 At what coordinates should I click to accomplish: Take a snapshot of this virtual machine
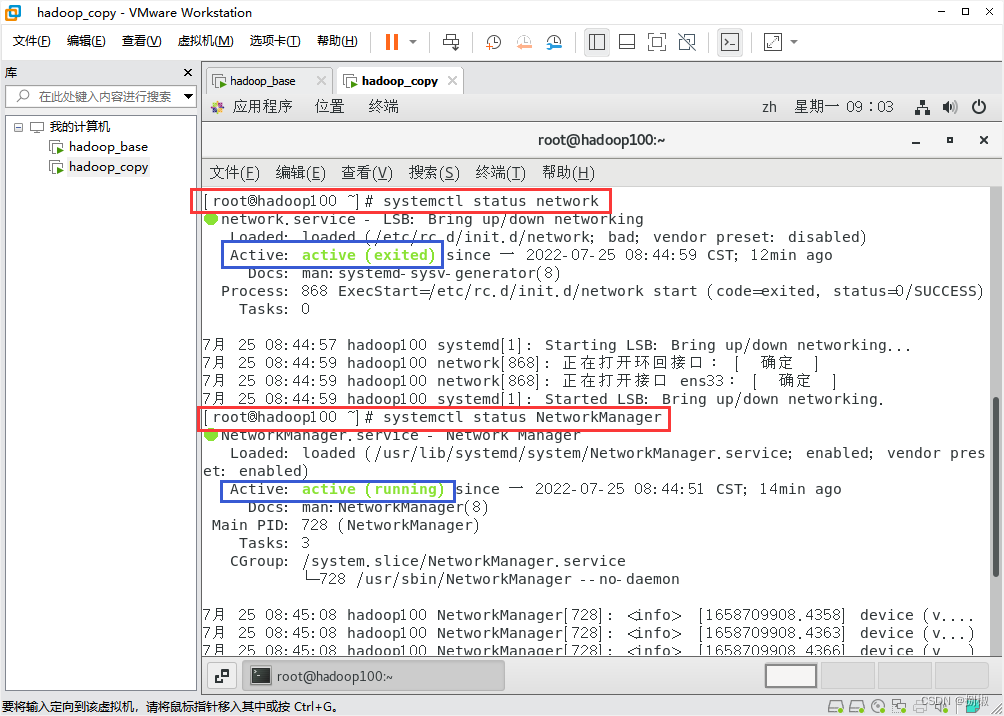(493, 42)
